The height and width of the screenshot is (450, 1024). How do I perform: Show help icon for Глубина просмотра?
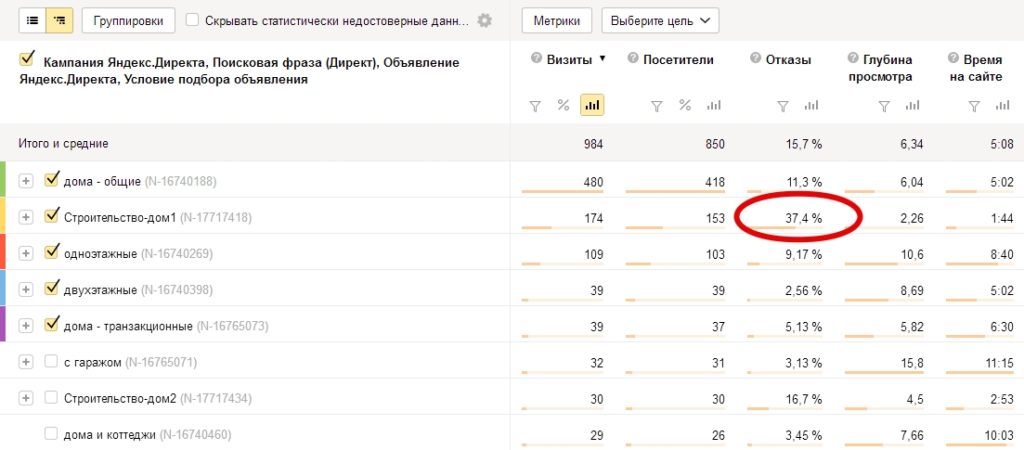coord(853,59)
